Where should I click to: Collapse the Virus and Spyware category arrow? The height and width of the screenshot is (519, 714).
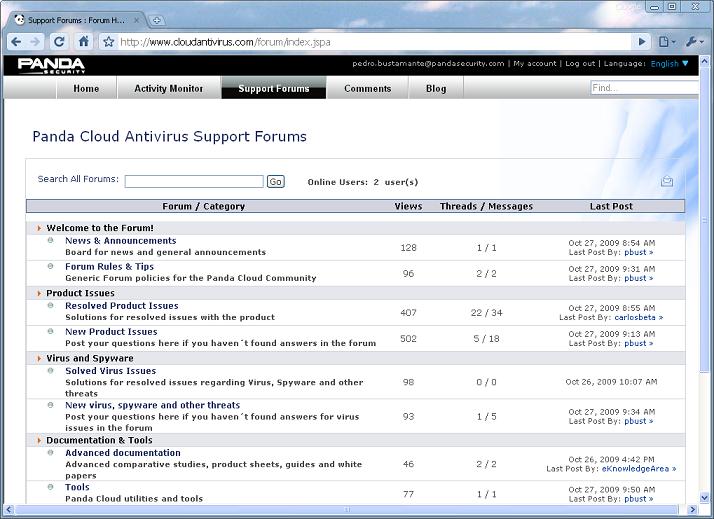click(39, 358)
